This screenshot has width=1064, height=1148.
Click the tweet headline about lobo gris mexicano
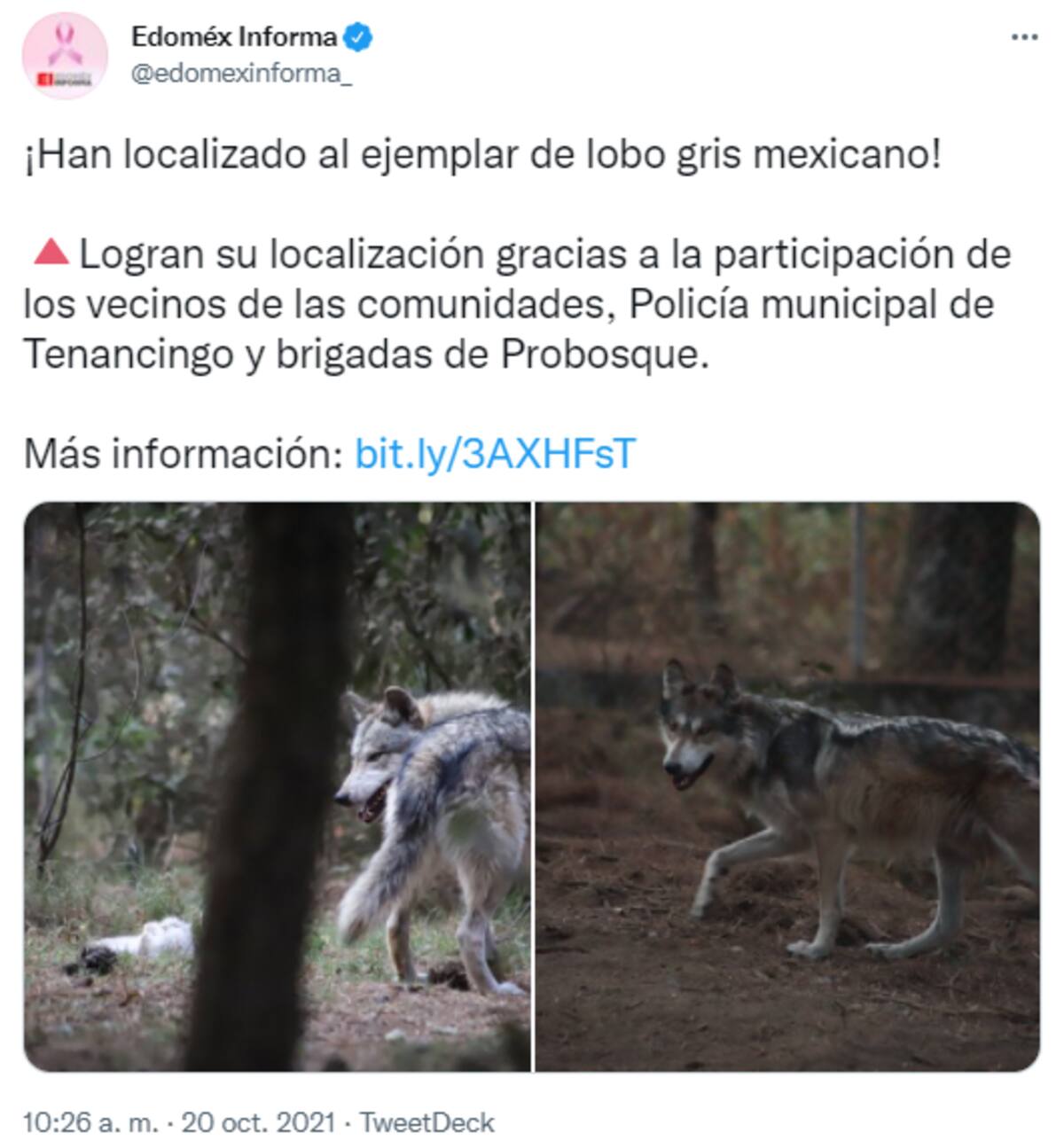pyautogui.click(x=481, y=156)
